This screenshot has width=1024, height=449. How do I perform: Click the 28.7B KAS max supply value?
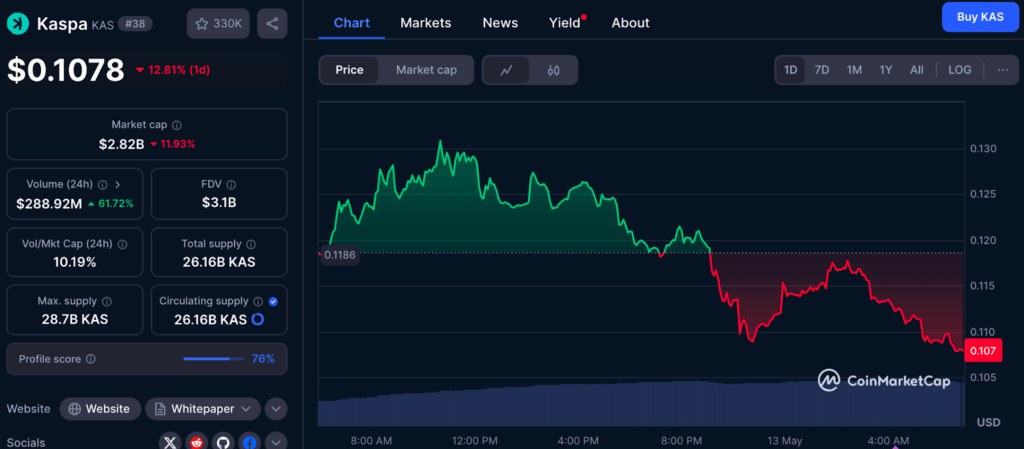[74, 320]
